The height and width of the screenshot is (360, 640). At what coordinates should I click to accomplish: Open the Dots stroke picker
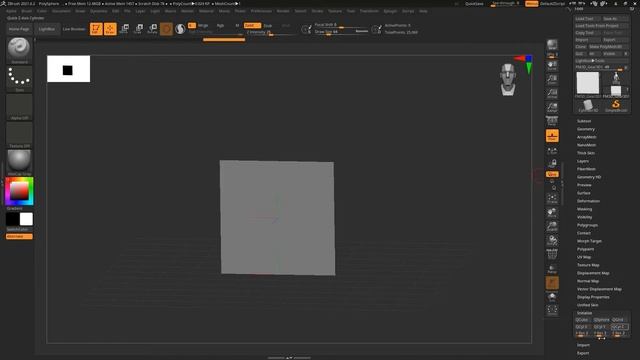click(x=19, y=78)
